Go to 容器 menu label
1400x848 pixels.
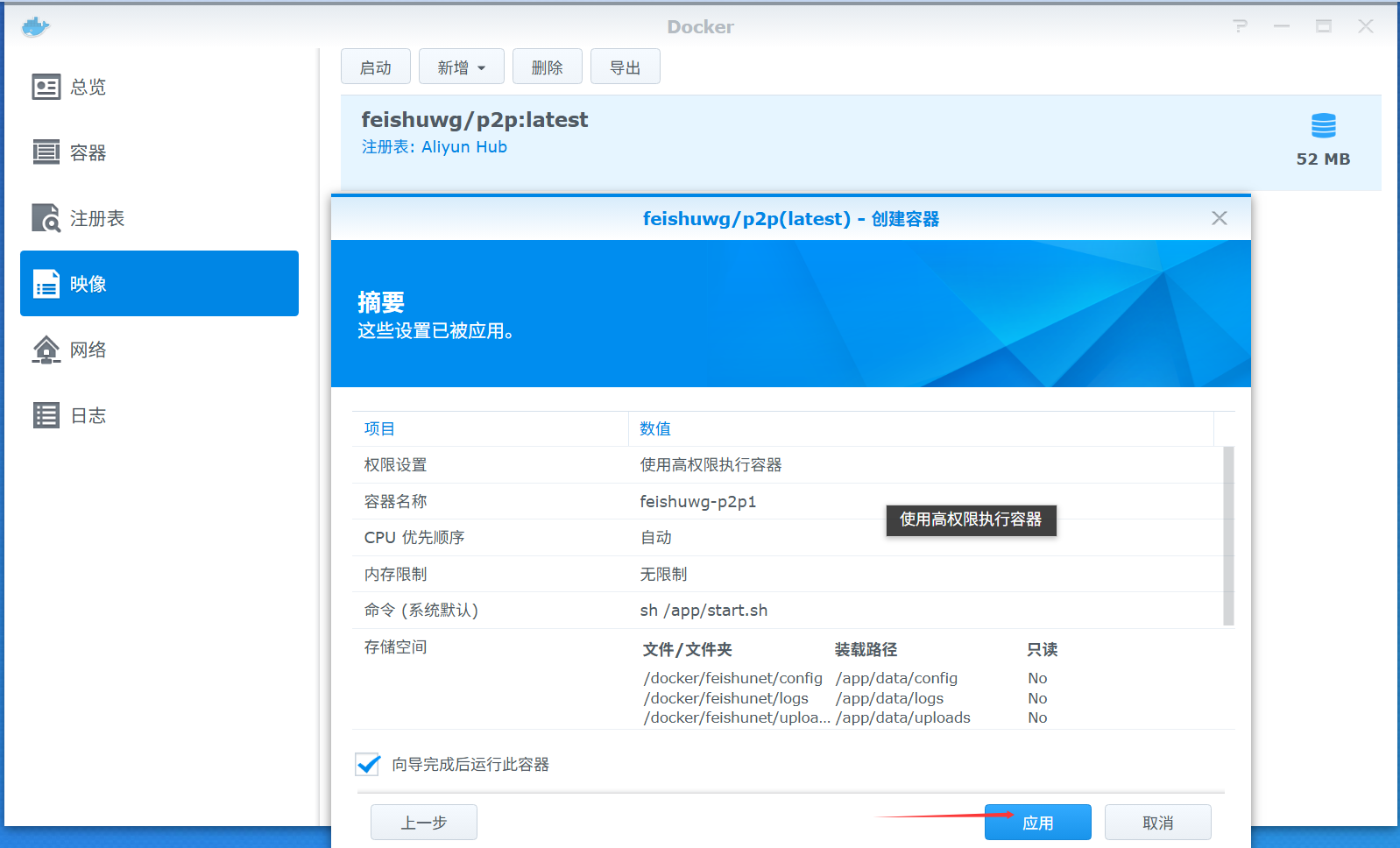[88, 152]
